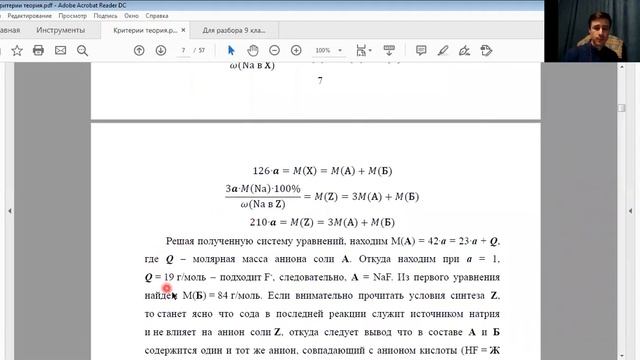Image resolution: width=640 pixels, height=360 pixels.
Task: Switch to the scrolling read mode icon
Action: coord(389,50)
